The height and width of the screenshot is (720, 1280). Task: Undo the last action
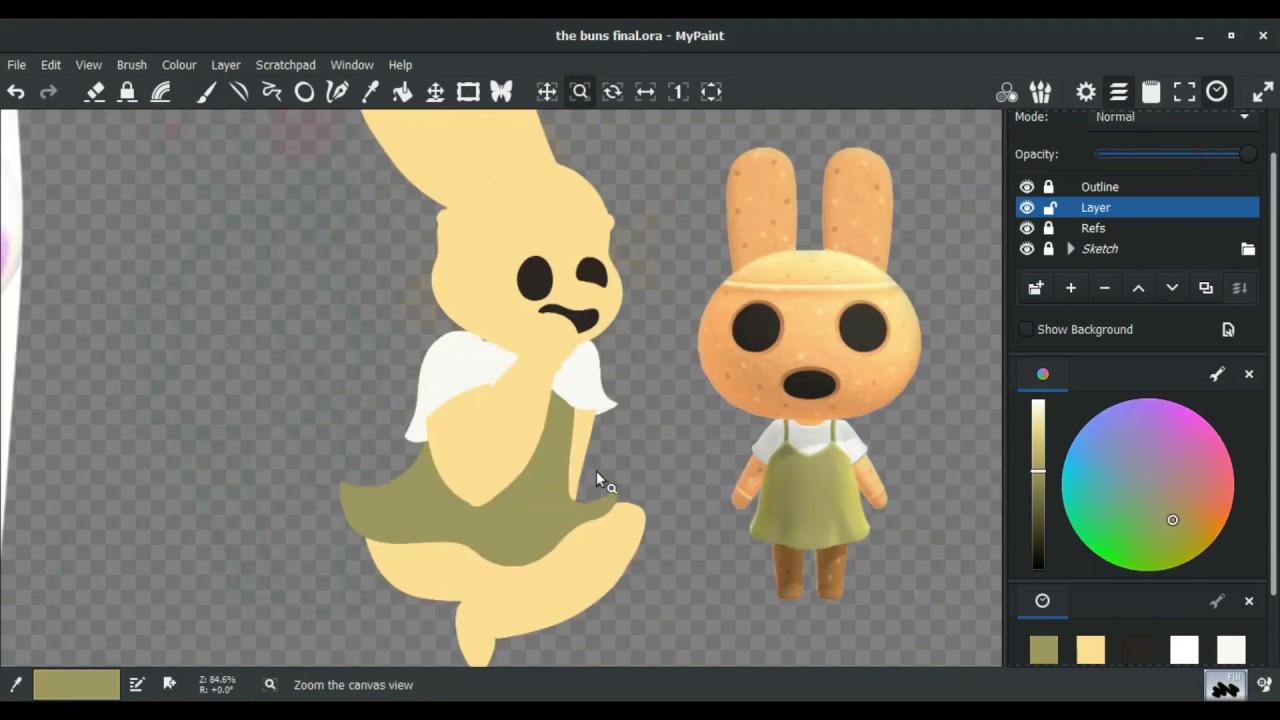(x=16, y=92)
